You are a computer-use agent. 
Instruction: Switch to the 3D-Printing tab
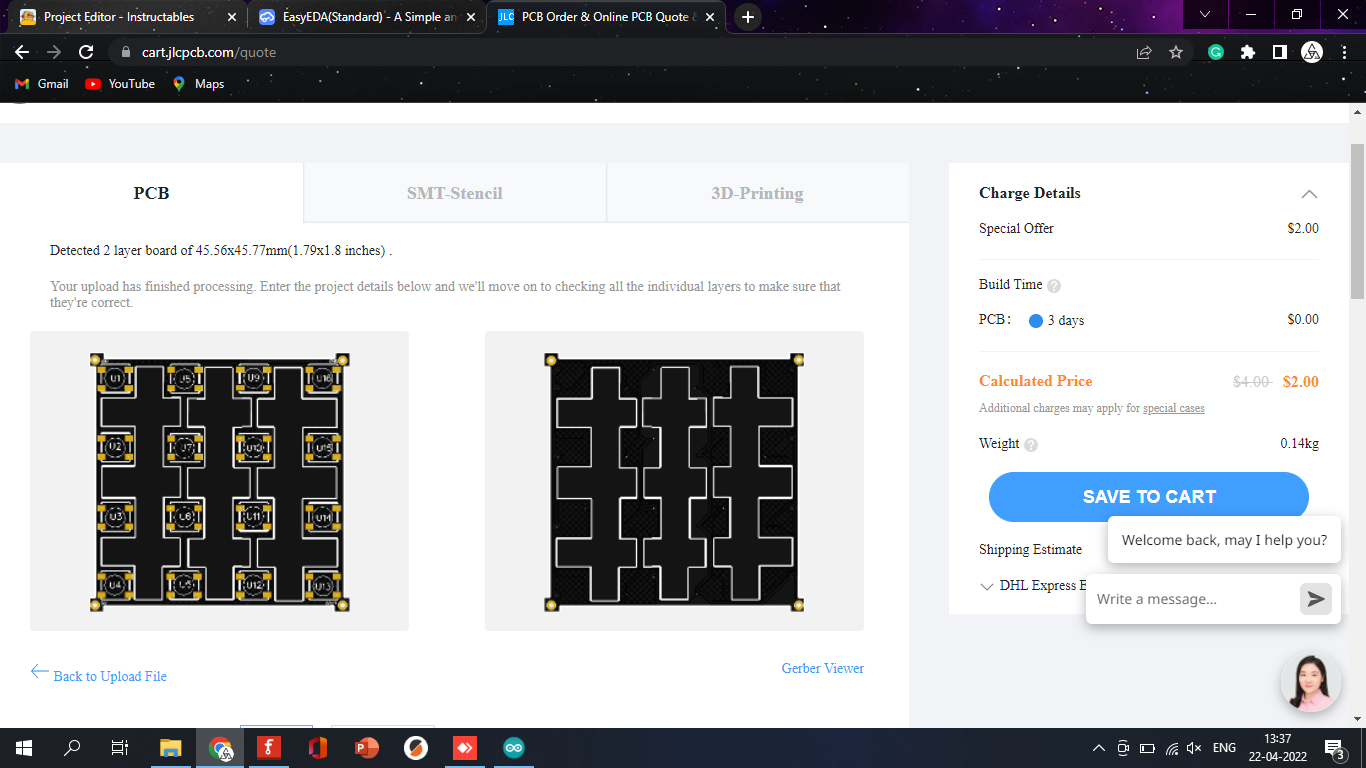tap(757, 192)
